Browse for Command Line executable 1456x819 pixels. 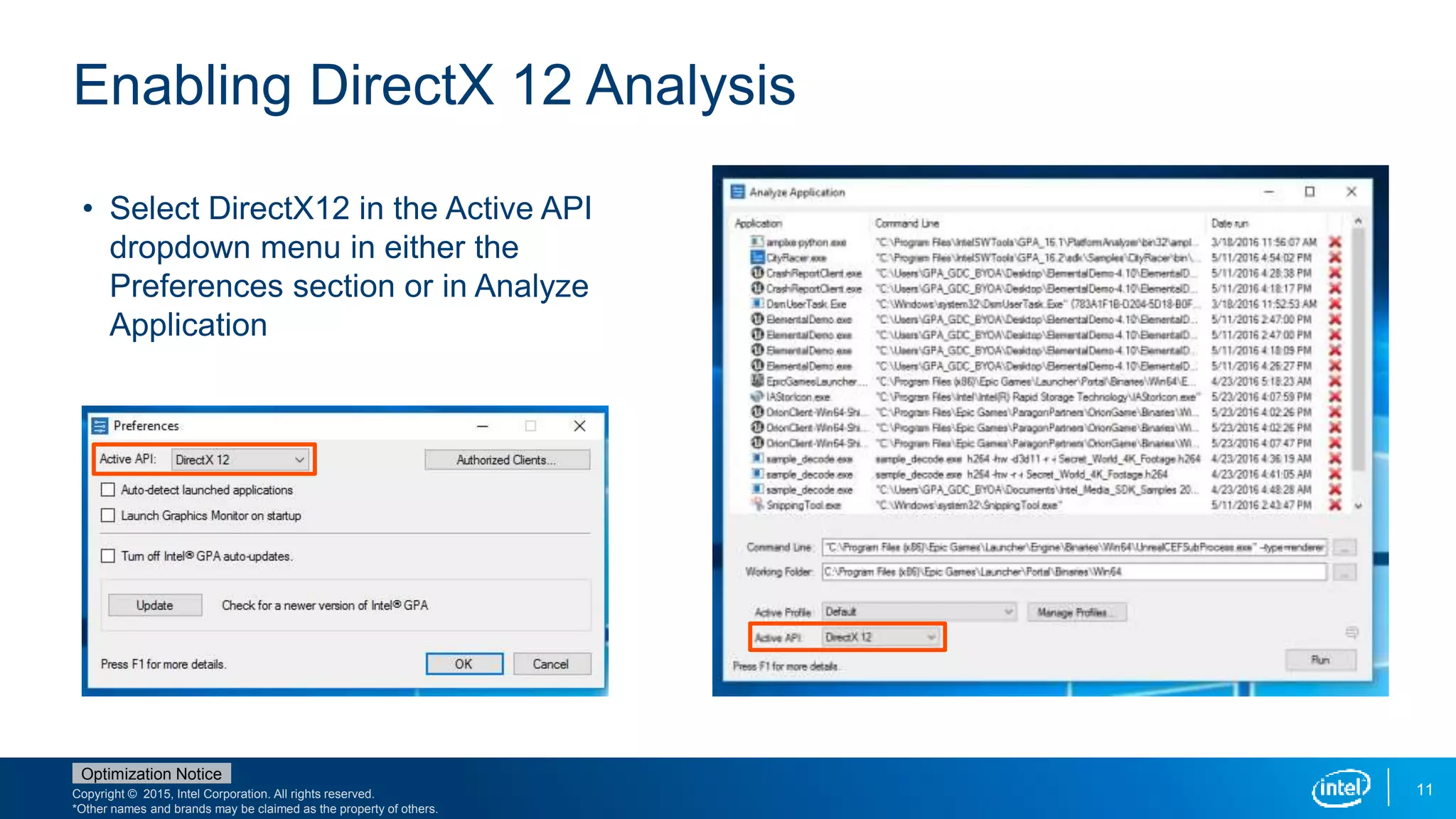click(1344, 547)
